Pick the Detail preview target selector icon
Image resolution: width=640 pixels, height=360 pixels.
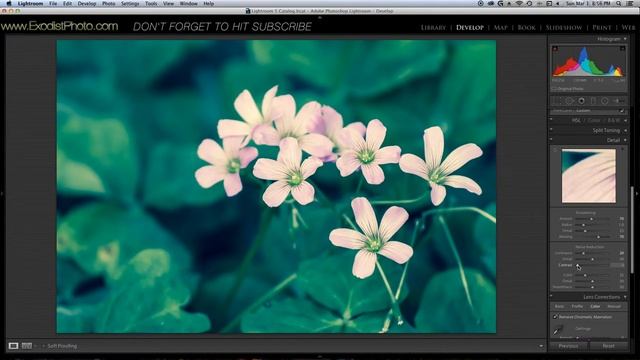point(555,150)
